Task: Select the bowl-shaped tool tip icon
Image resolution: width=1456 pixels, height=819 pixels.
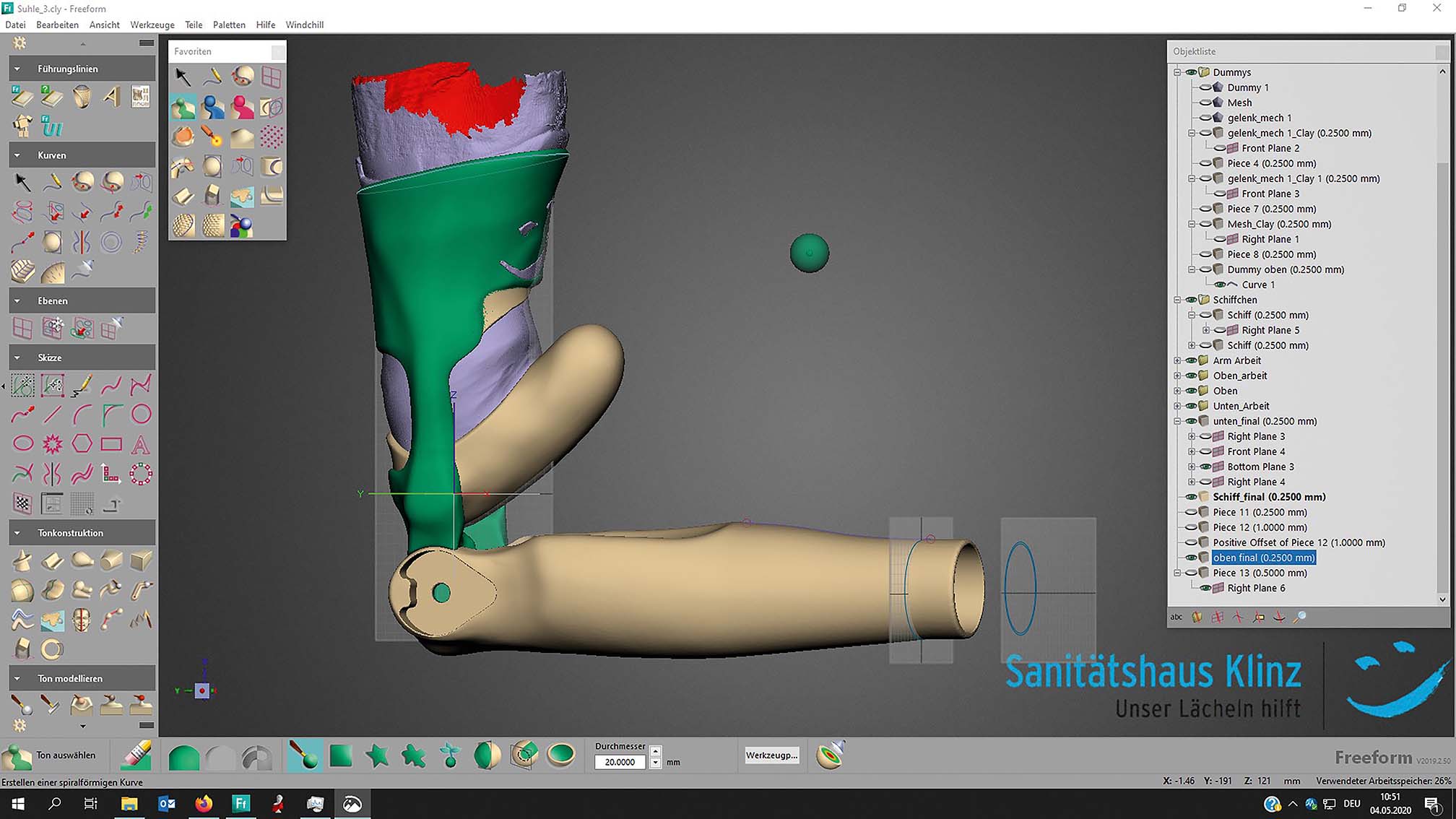Action: (560, 755)
